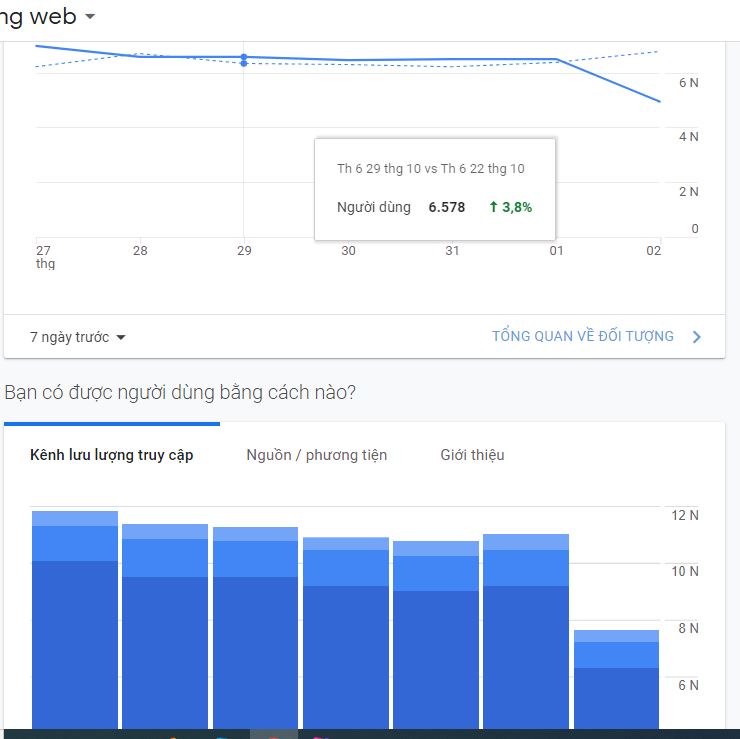Switch to the "Nguồn / phương tiện" tab
Viewport: 740px width, 739px height.
click(316, 455)
